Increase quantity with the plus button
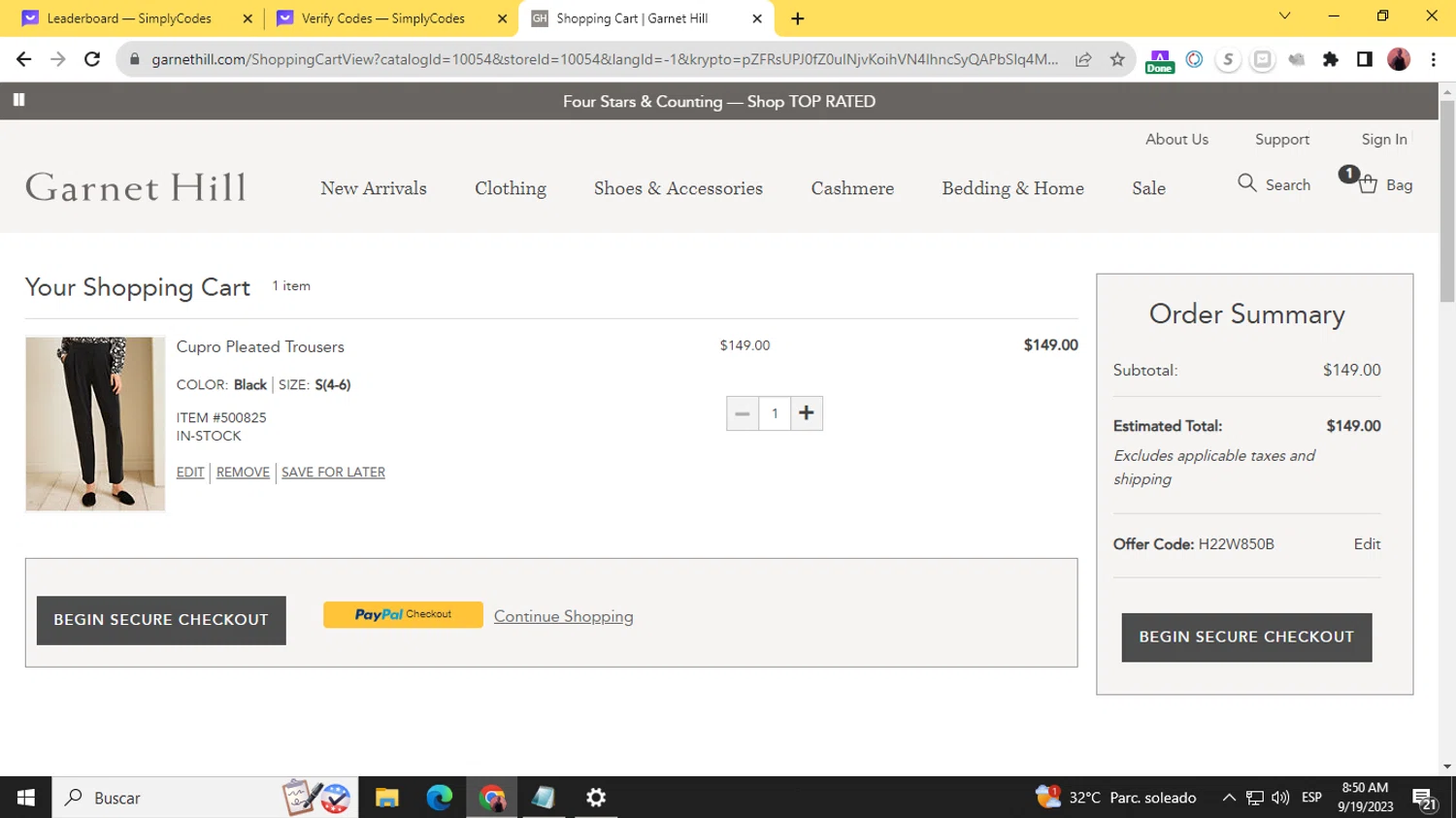The width and height of the screenshot is (1456, 818). [x=807, y=413]
